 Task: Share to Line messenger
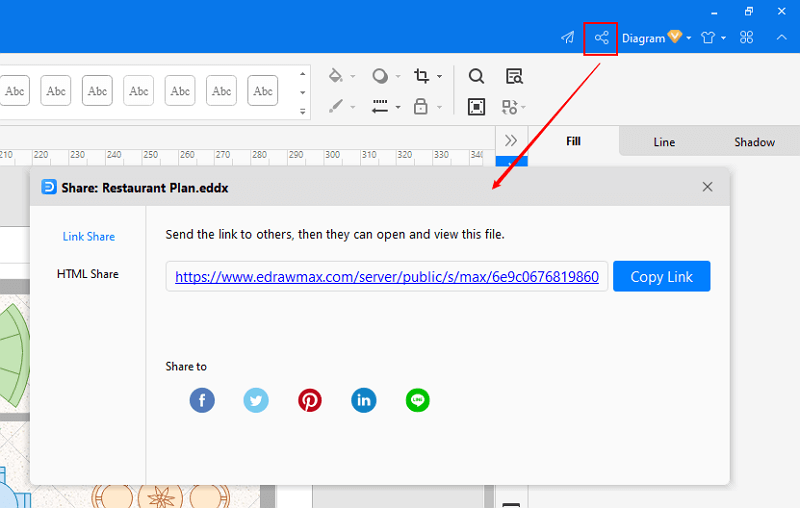pyautogui.click(x=417, y=400)
